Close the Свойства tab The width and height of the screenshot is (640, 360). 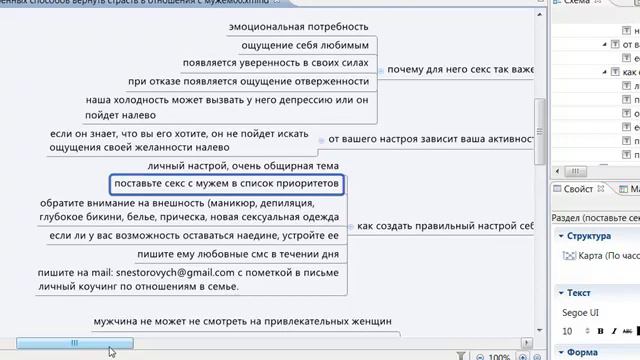point(600,189)
